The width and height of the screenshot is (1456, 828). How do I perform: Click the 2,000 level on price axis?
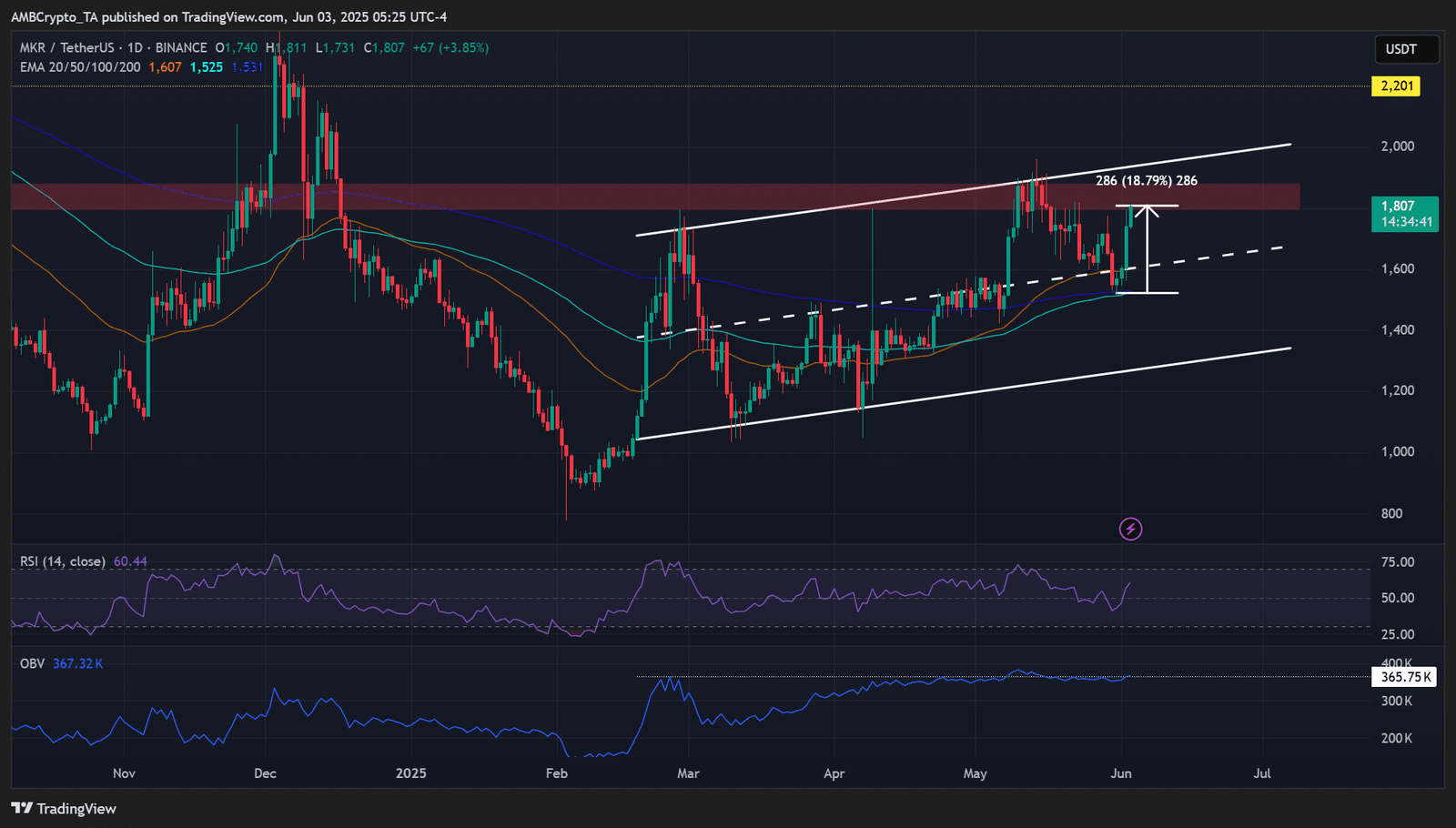click(x=1397, y=146)
